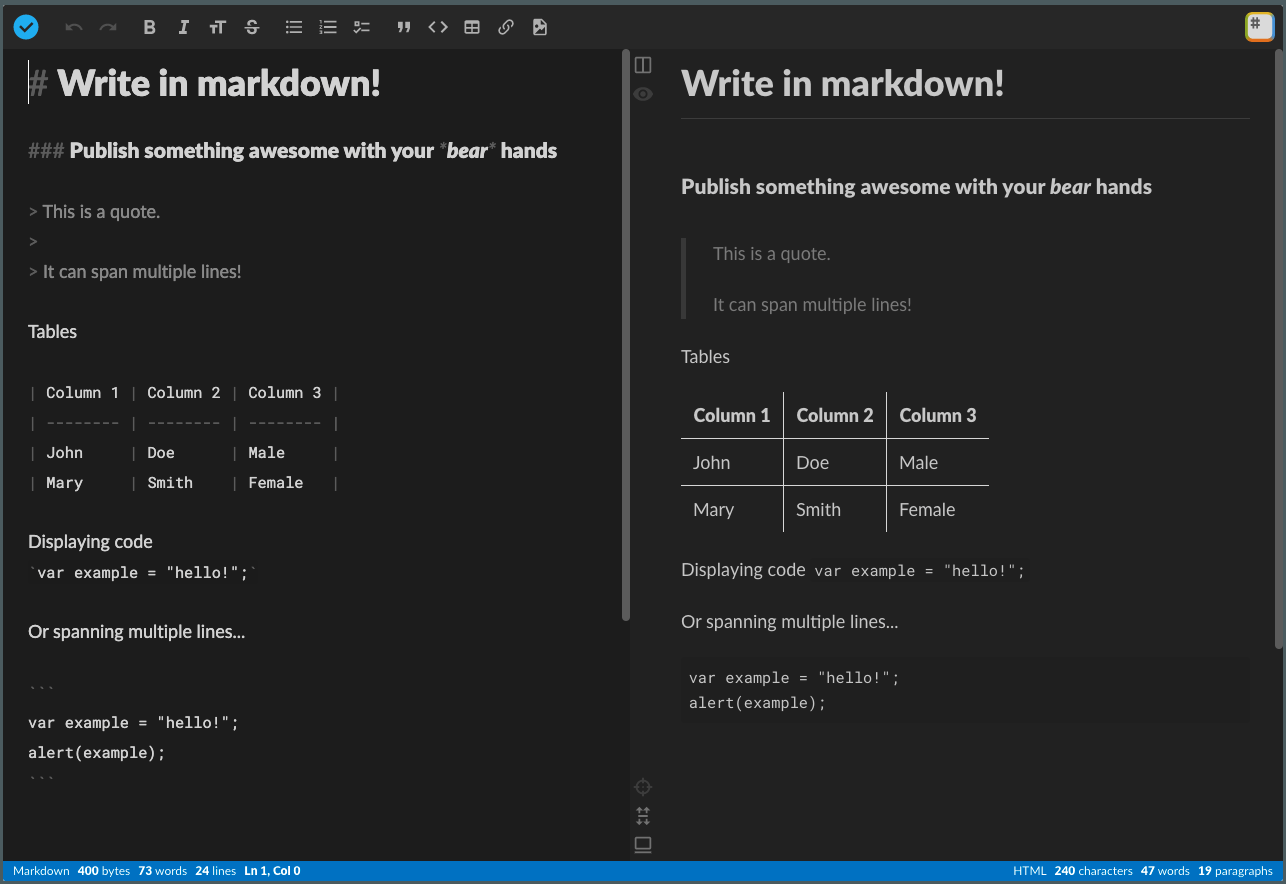Click the '| Column 1 |' header row in editor
Screen dimensions: 1286x884
(184, 392)
